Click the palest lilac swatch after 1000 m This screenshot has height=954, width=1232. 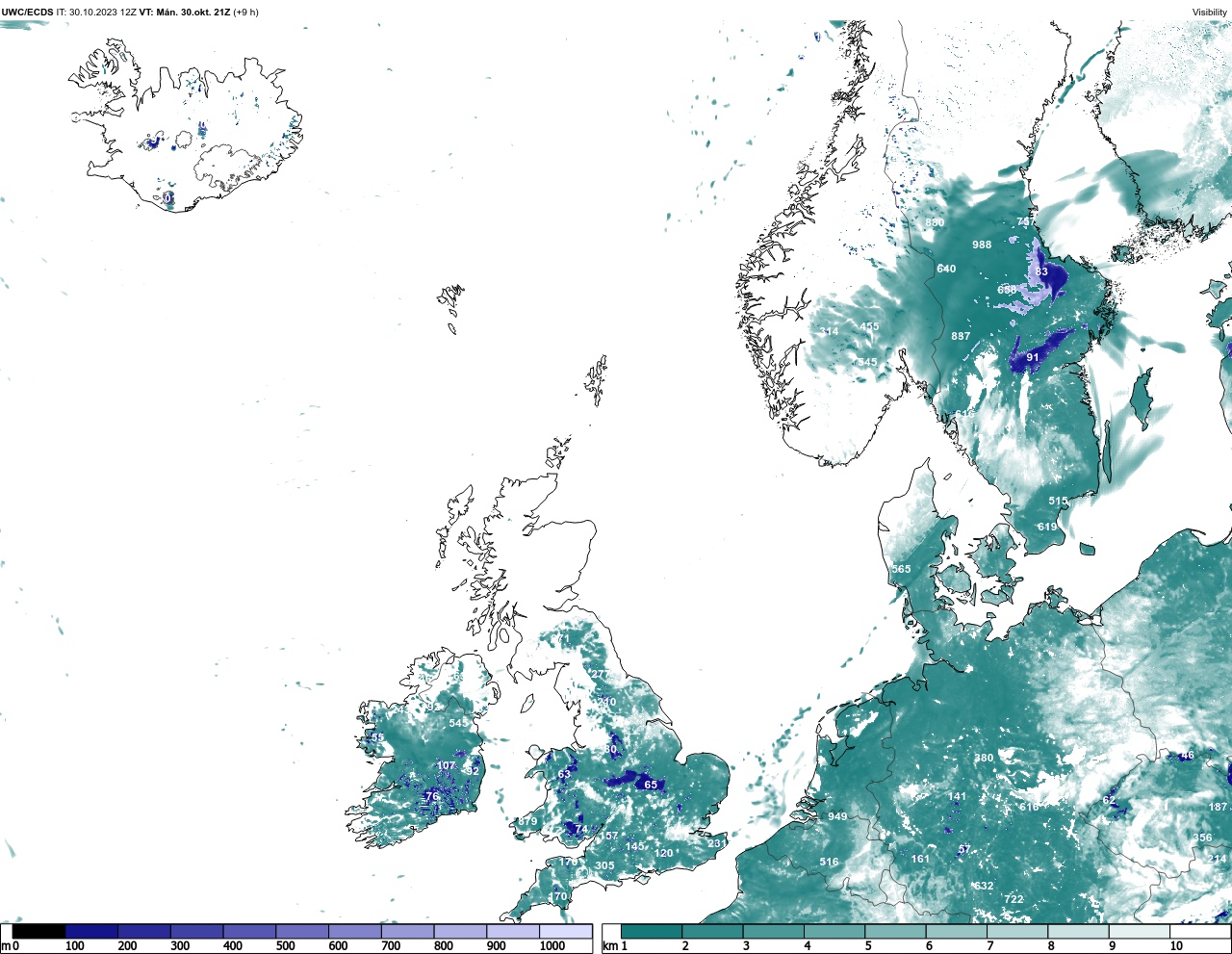[x=566, y=932]
